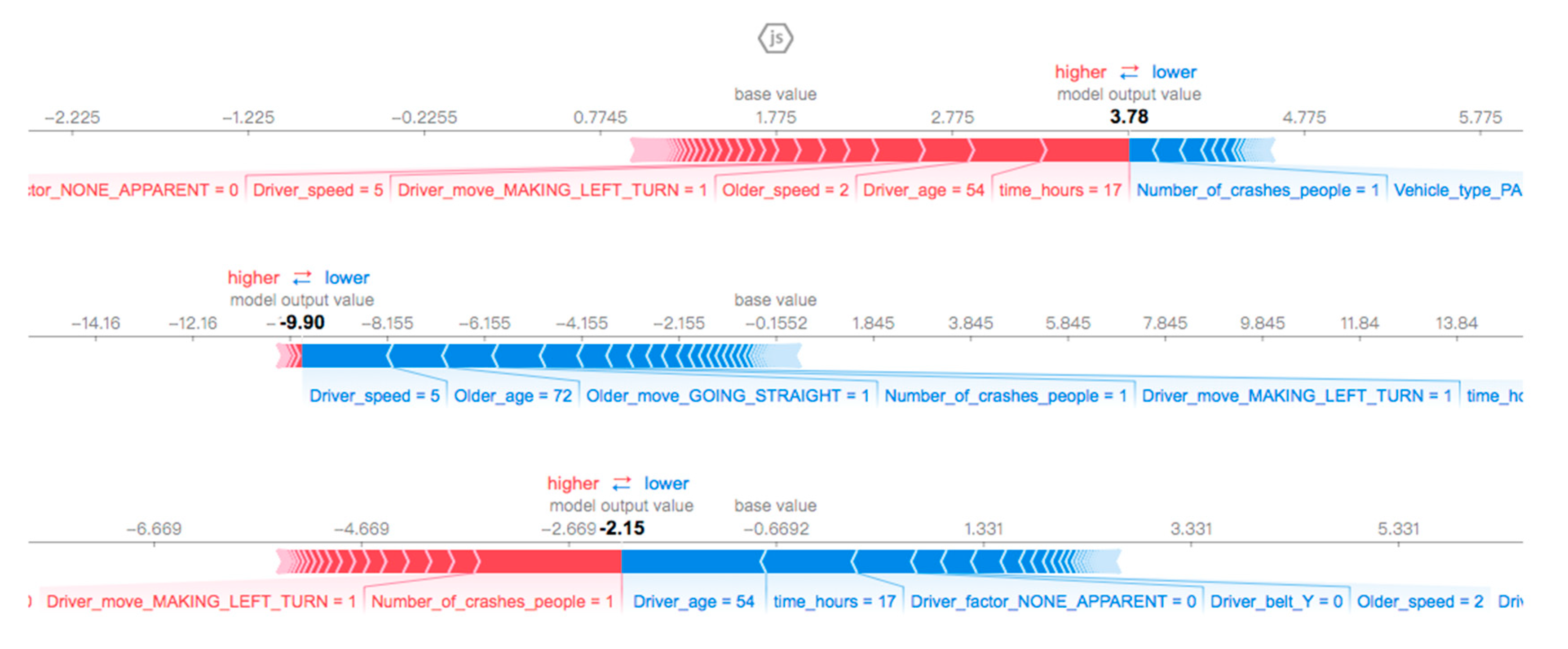The width and height of the screenshot is (1568, 649).
Task: Click the red Number_of_crashes_people = 1 label
Action: [492, 601]
